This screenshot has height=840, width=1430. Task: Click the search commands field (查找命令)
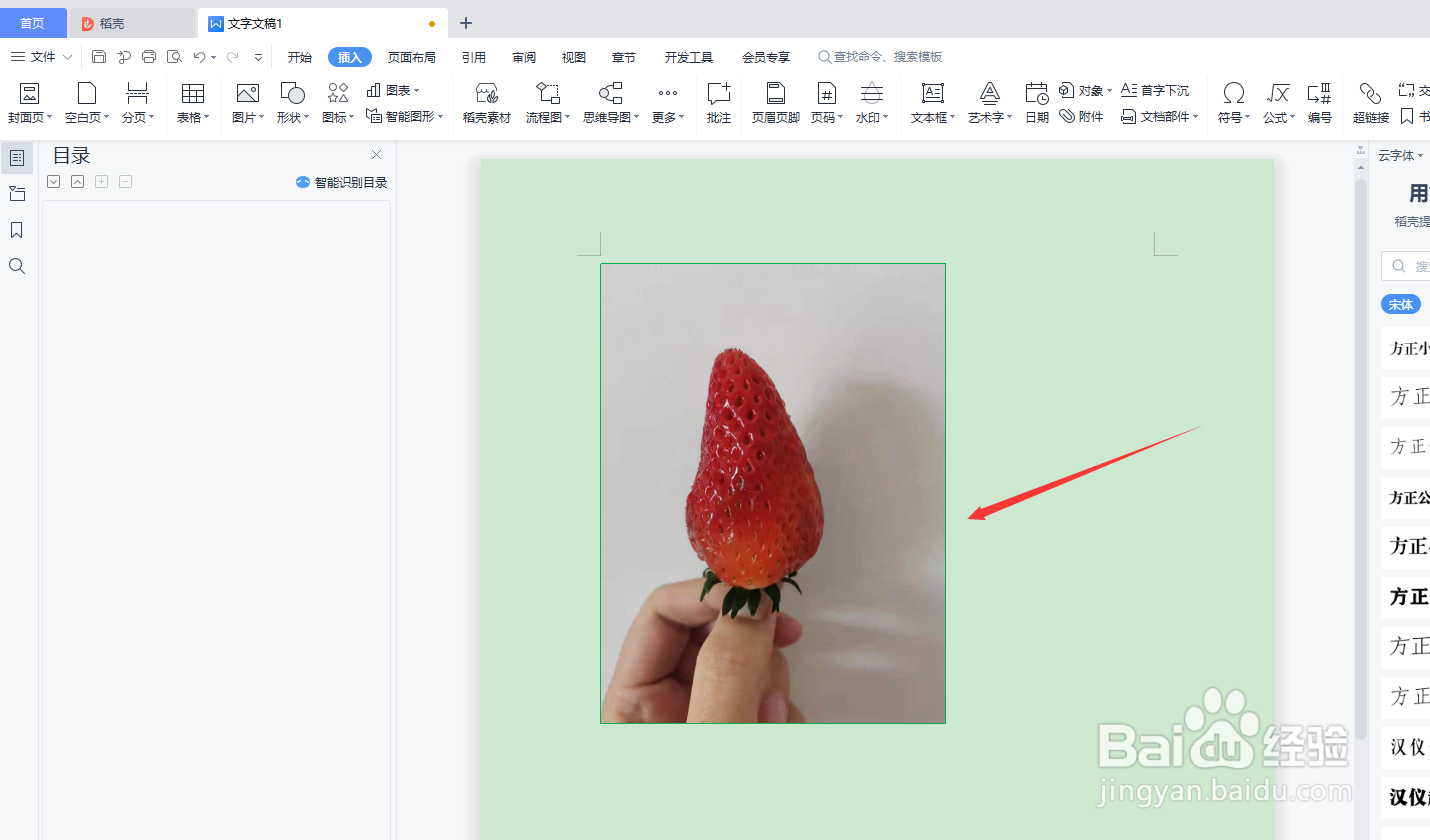pos(880,57)
